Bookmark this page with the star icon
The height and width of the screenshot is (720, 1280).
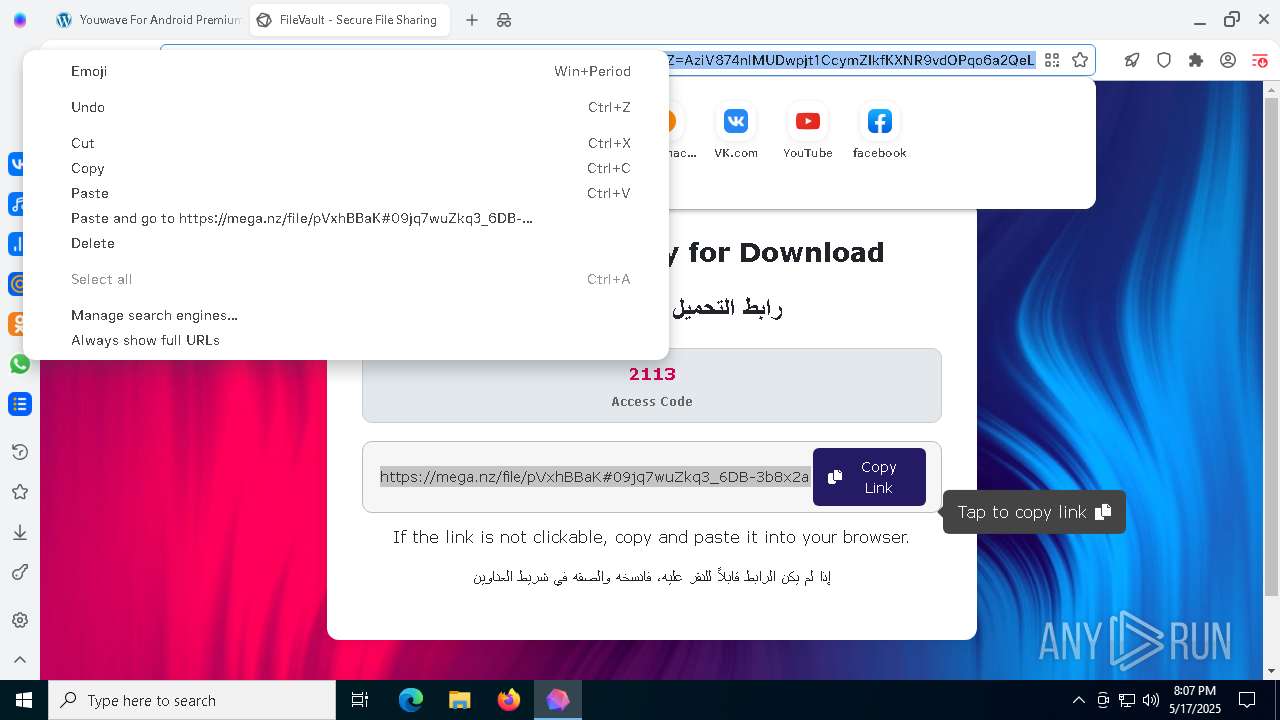[x=1080, y=60]
